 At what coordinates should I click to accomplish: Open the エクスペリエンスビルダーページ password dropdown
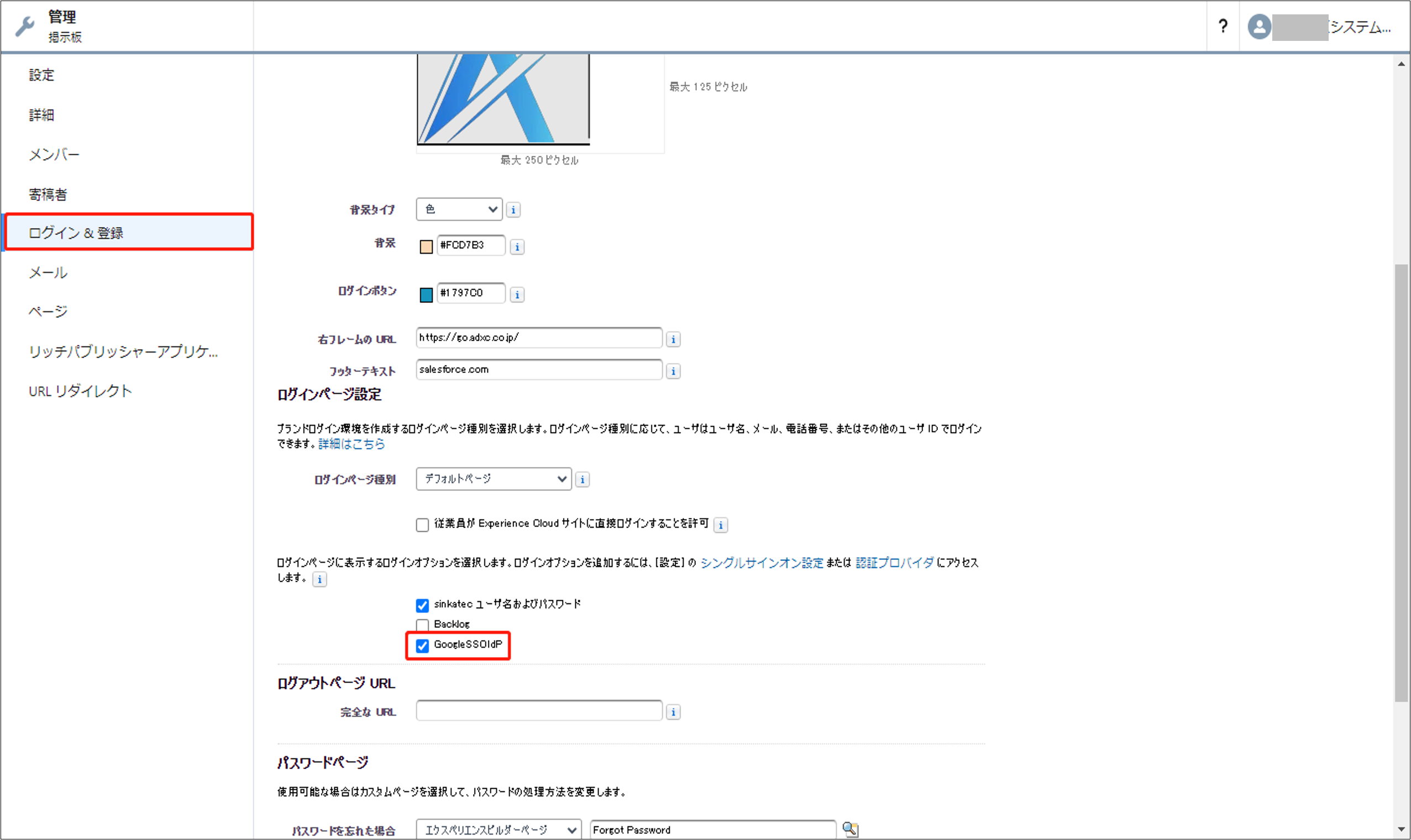click(x=498, y=830)
